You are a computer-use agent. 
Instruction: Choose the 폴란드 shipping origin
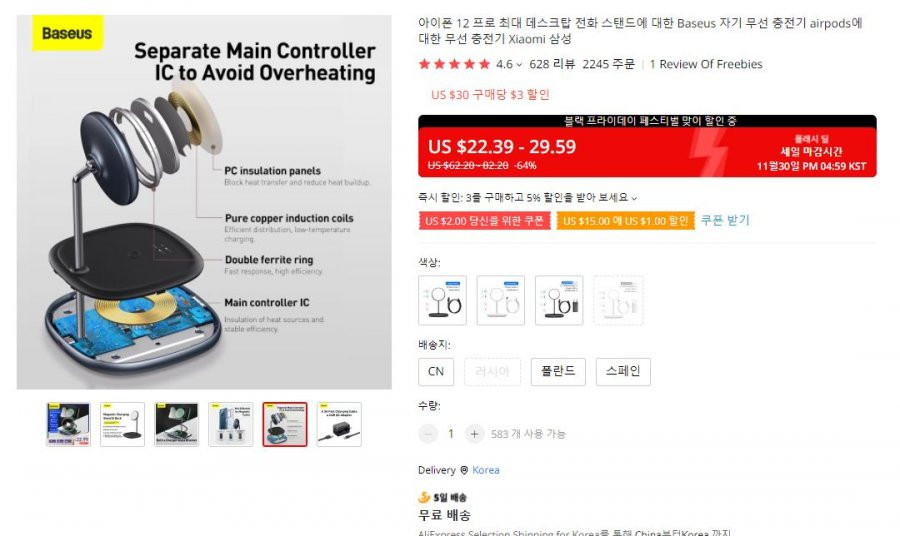[x=558, y=371]
